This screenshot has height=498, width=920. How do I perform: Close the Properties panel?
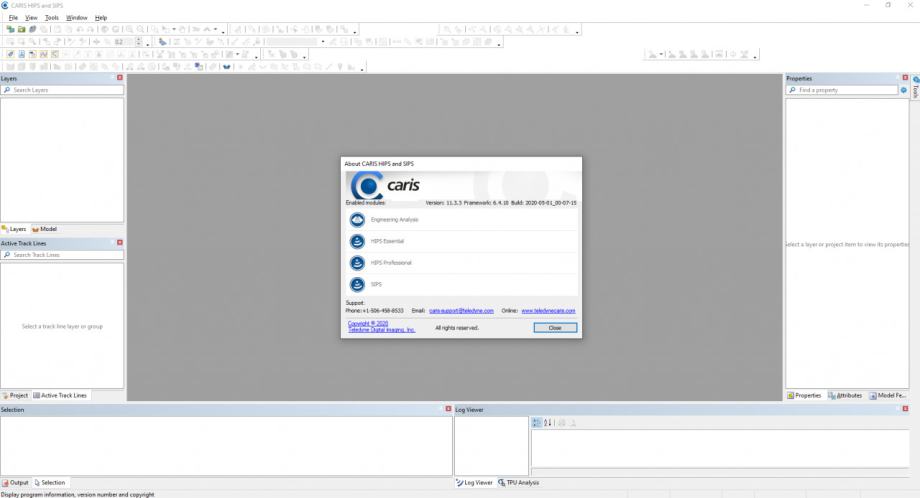click(x=905, y=77)
